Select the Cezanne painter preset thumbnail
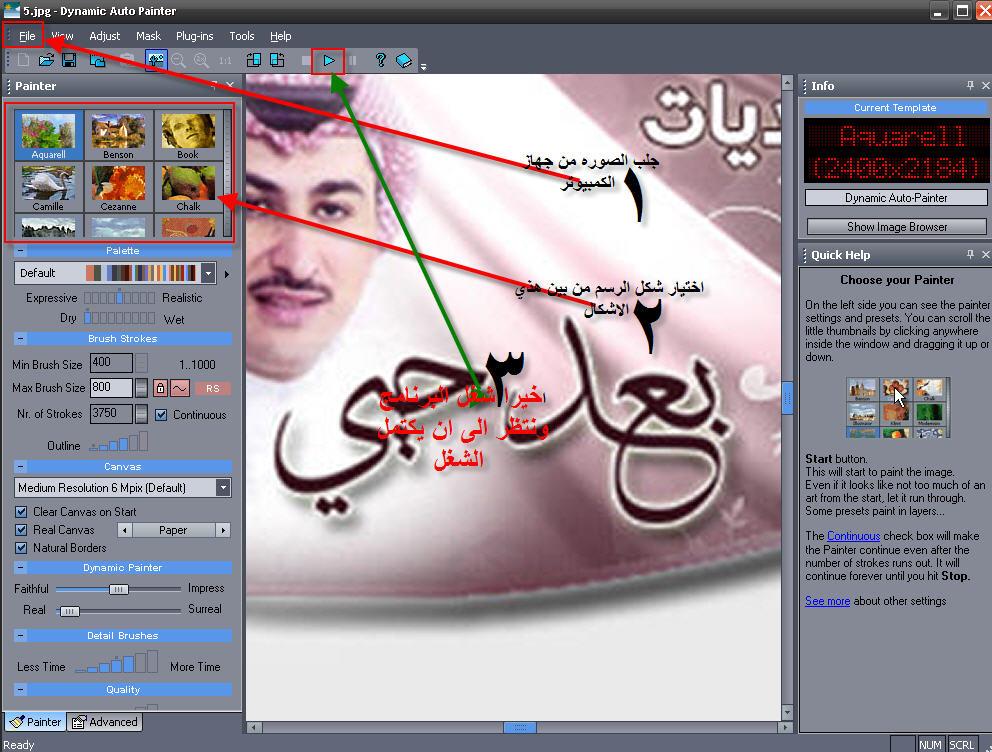 (118, 187)
